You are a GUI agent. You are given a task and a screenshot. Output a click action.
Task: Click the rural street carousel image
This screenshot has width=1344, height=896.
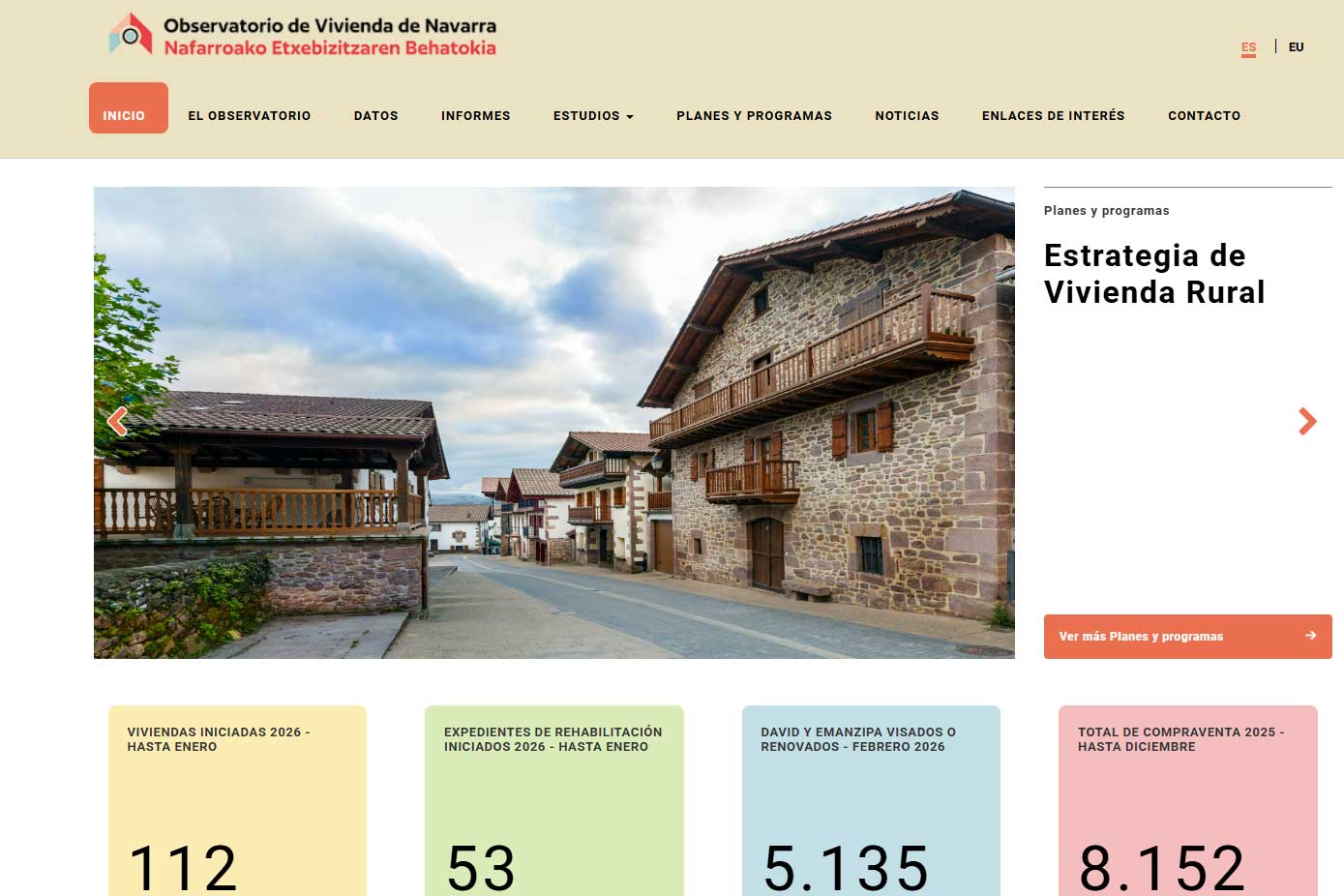(x=553, y=423)
